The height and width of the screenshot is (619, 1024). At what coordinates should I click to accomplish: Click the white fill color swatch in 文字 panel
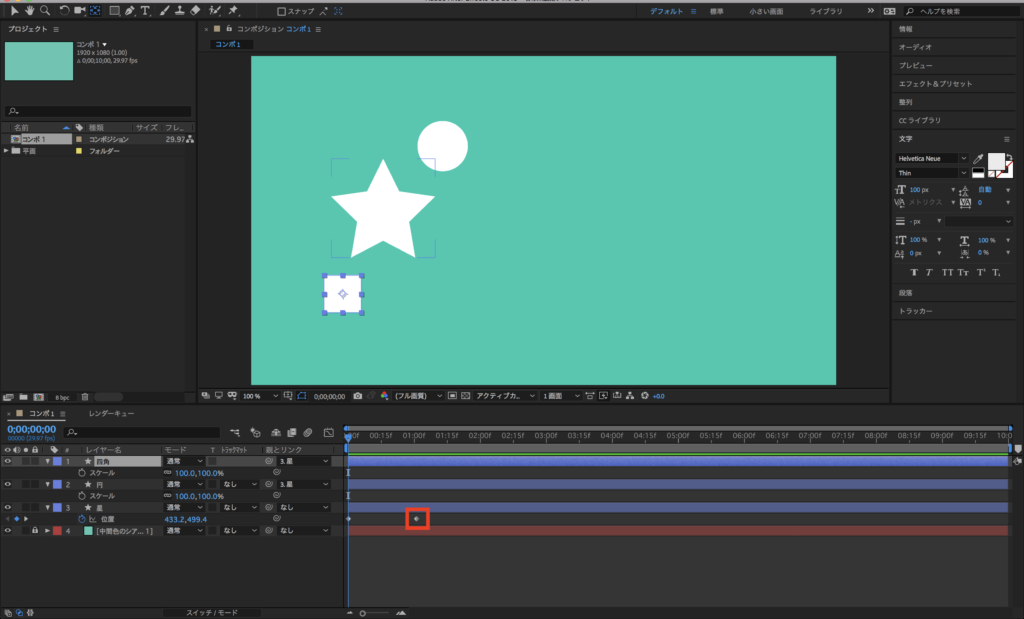pyautogui.click(x=996, y=161)
